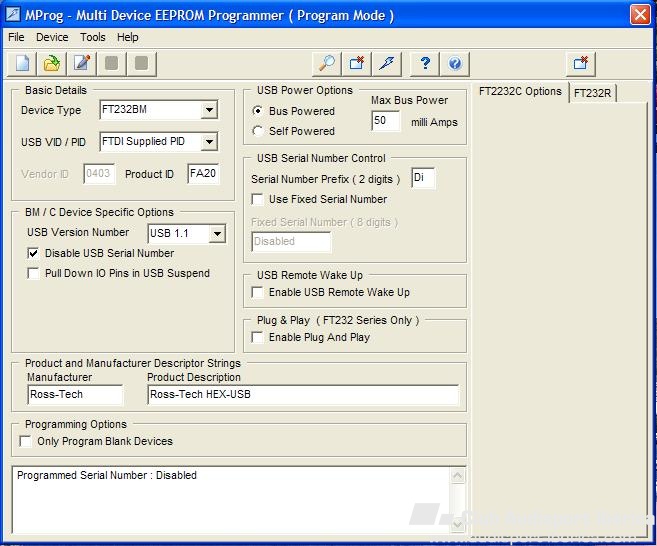
Task: Click the Vendor ID field
Action: [99, 173]
